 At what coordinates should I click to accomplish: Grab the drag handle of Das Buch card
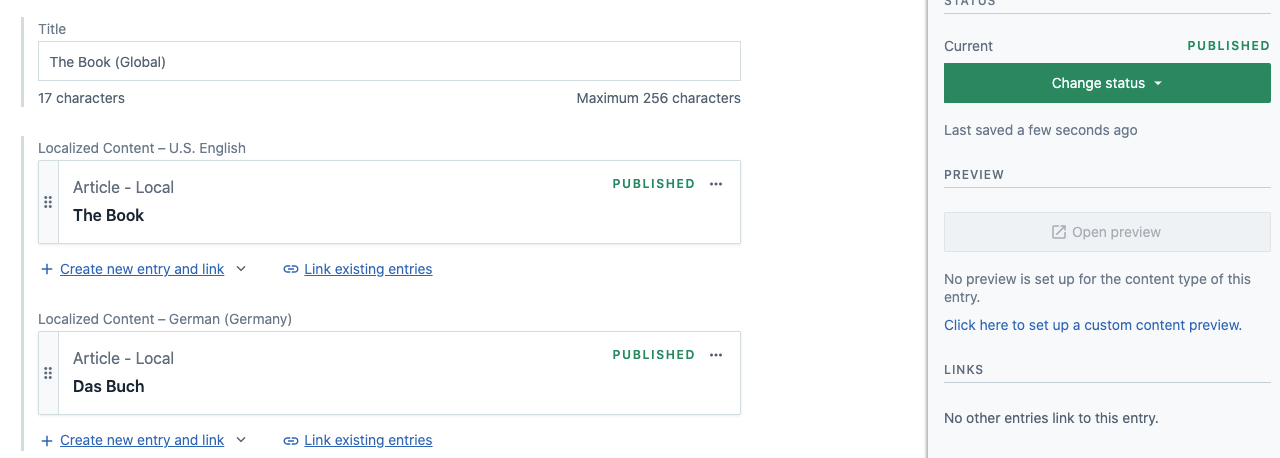[48, 373]
